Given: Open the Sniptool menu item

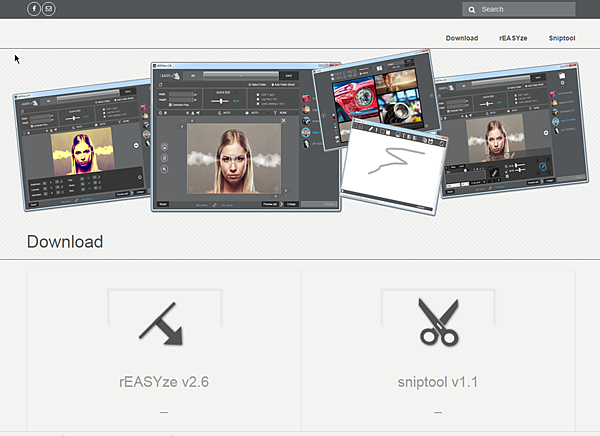Looking at the screenshot, I should tap(562, 38).
